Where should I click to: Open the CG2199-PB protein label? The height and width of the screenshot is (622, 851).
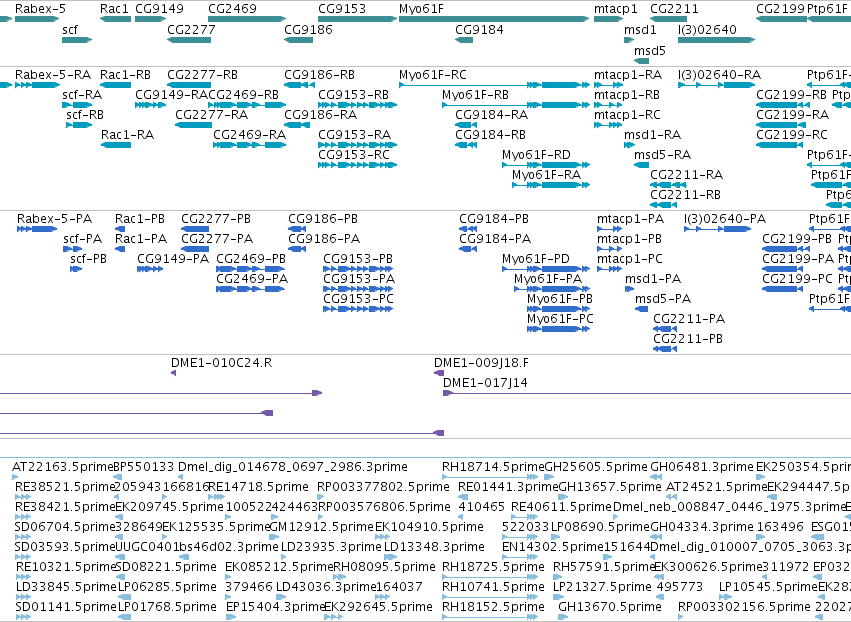(x=797, y=239)
